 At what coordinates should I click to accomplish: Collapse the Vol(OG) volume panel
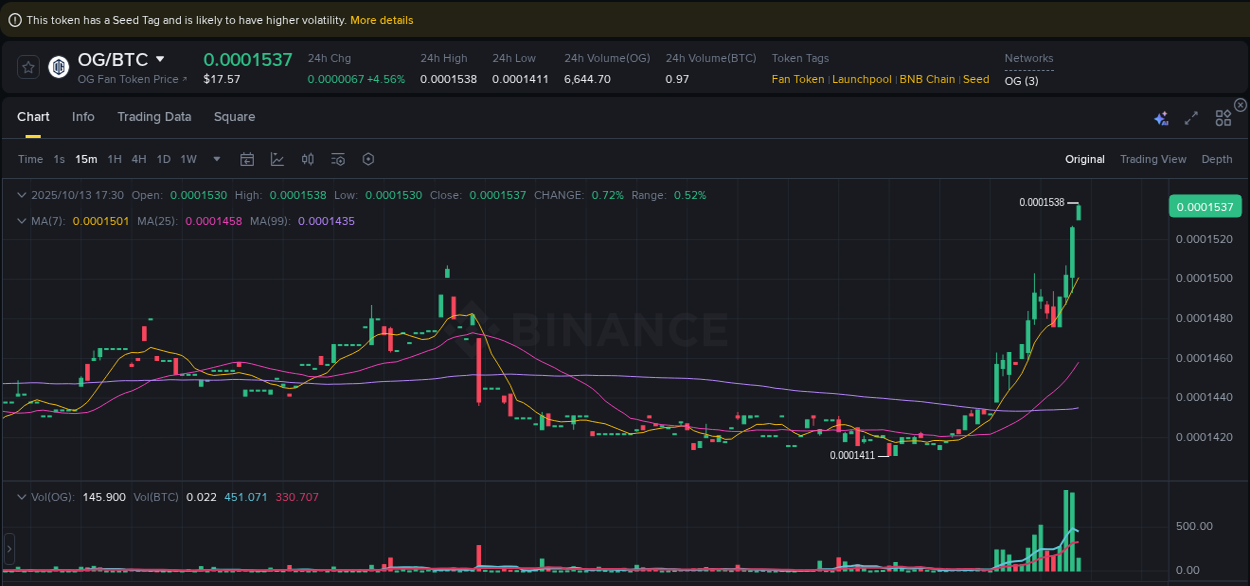[21, 496]
